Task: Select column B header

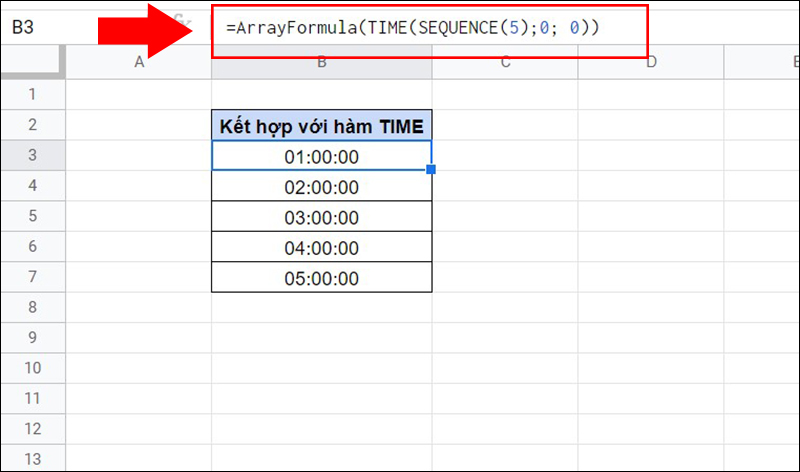Action: pyautogui.click(x=321, y=62)
